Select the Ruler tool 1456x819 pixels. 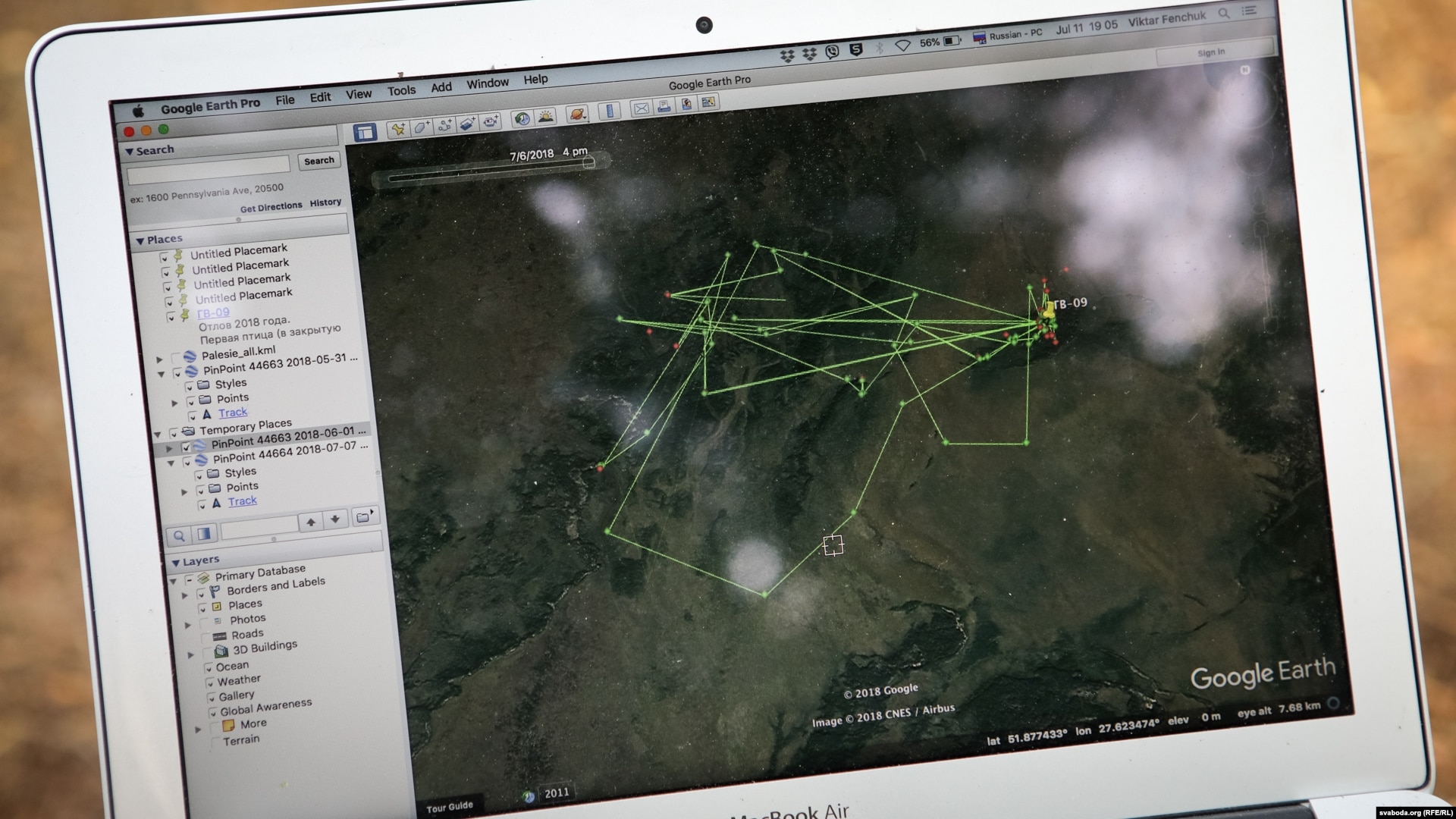tap(609, 112)
